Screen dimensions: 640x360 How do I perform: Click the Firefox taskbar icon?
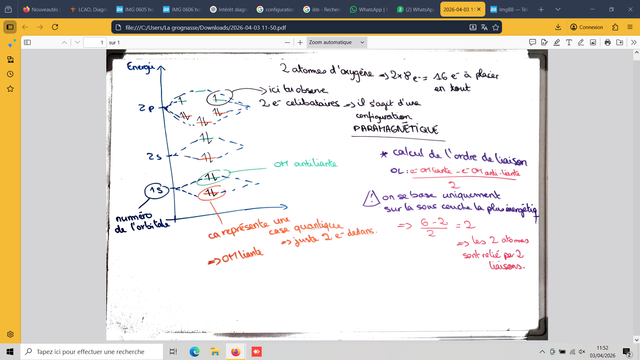pos(236,351)
